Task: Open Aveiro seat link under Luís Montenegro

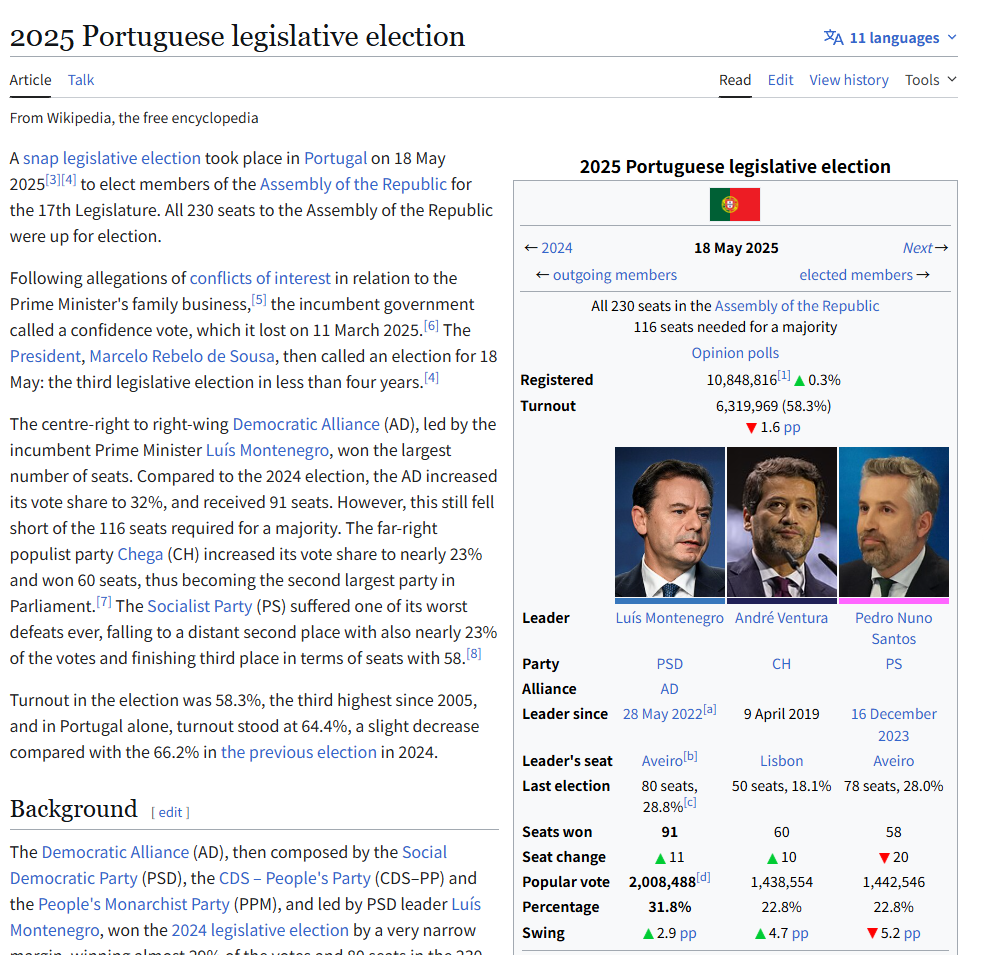Action: coord(661,761)
